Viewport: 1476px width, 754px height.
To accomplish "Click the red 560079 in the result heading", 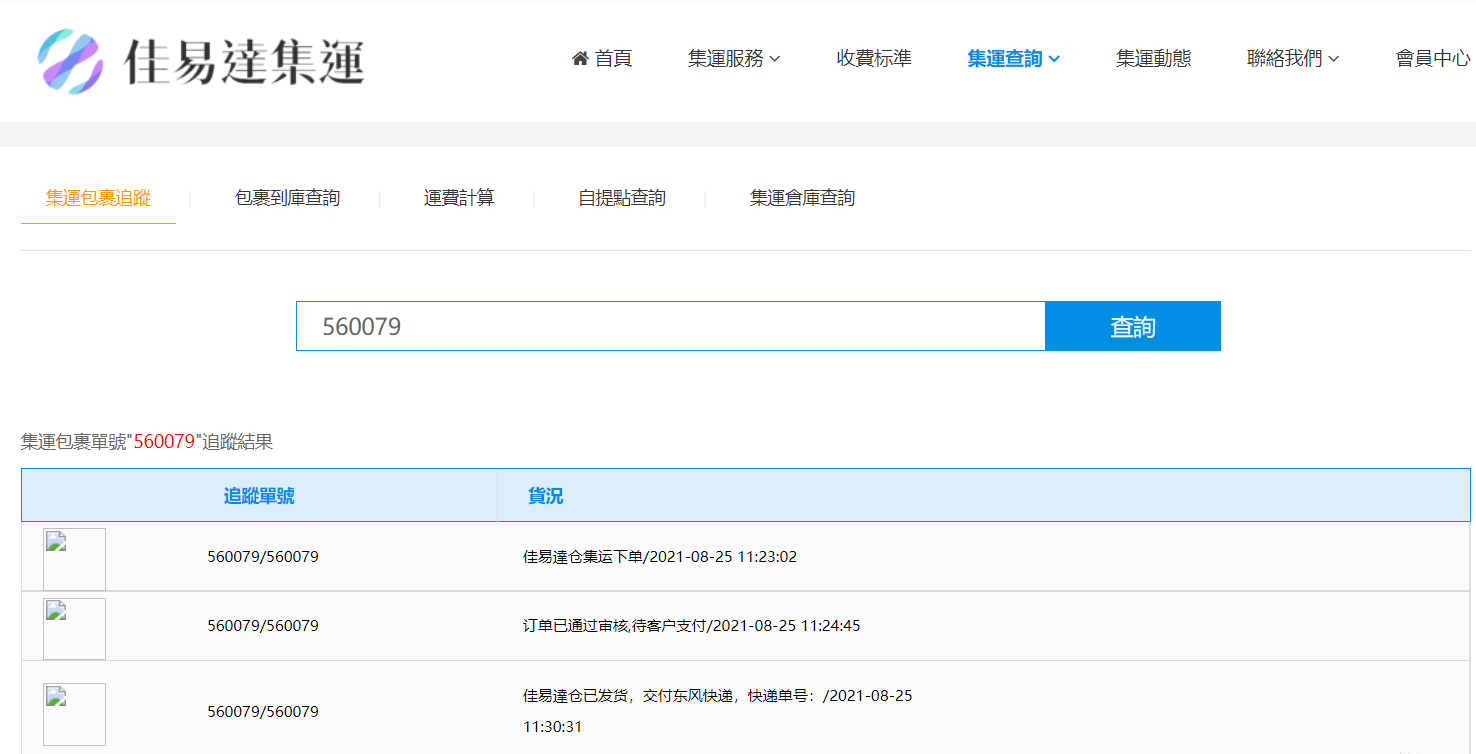I will (x=164, y=441).
